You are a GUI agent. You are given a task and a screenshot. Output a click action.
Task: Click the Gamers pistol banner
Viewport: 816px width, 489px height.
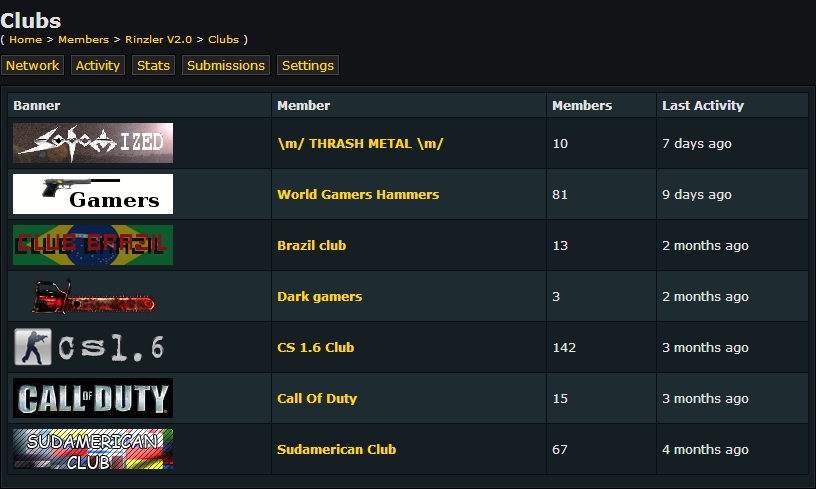93,194
